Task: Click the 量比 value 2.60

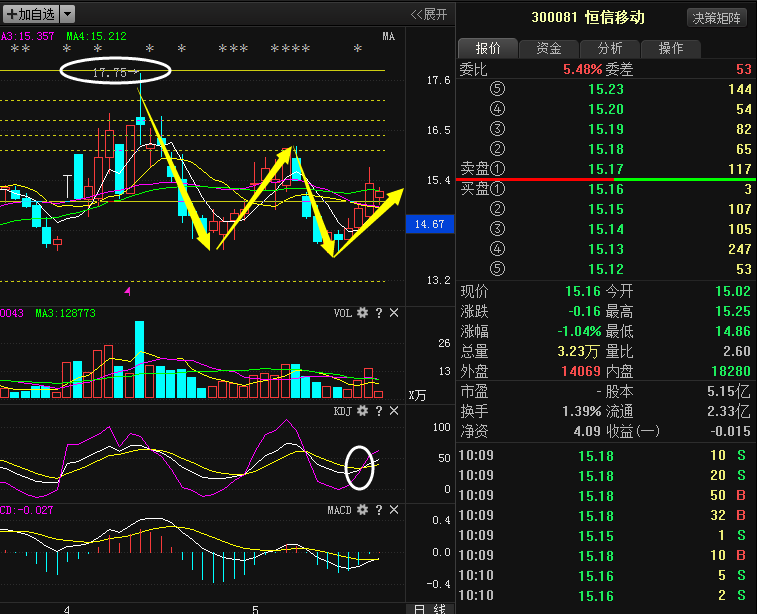Action: tap(737, 351)
